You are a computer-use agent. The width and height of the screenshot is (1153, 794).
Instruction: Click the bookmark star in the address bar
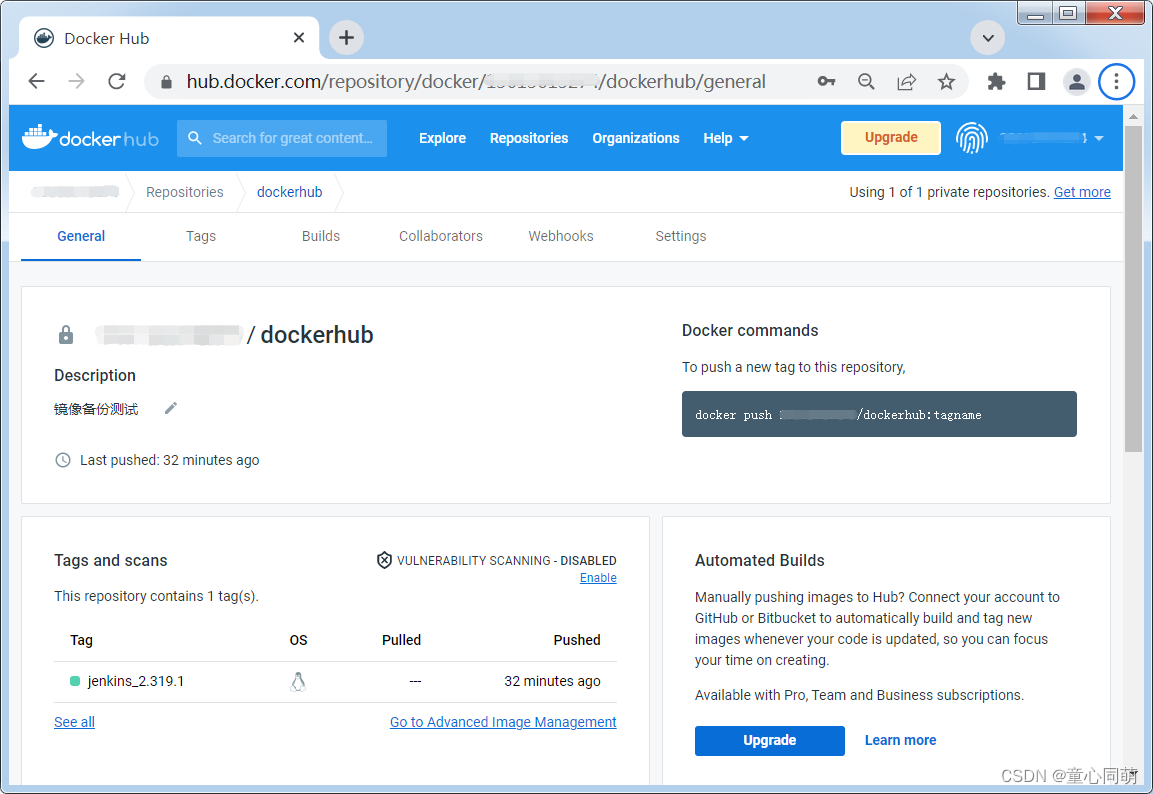[946, 81]
